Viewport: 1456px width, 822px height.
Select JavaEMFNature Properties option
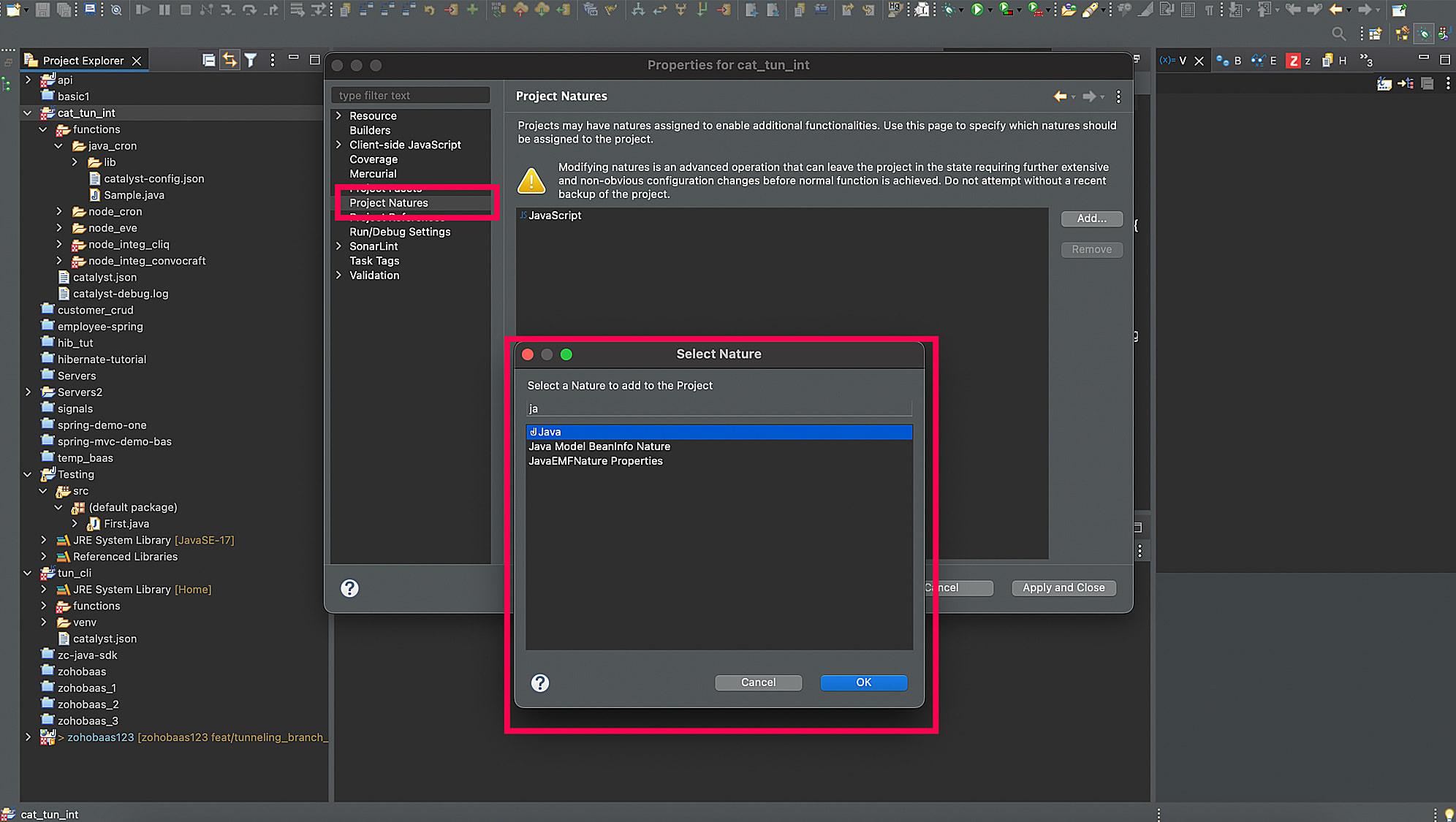[596, 460]
